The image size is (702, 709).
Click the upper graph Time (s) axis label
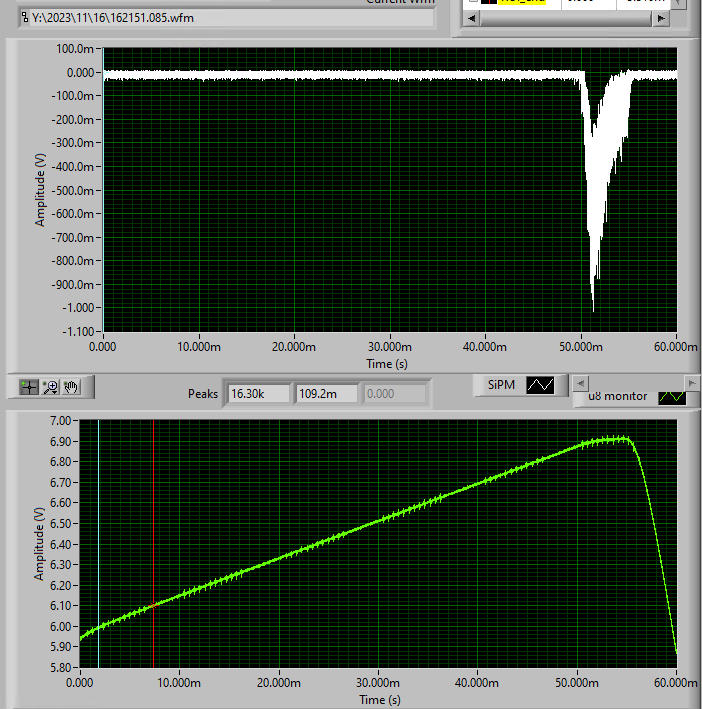coord(387,364)
